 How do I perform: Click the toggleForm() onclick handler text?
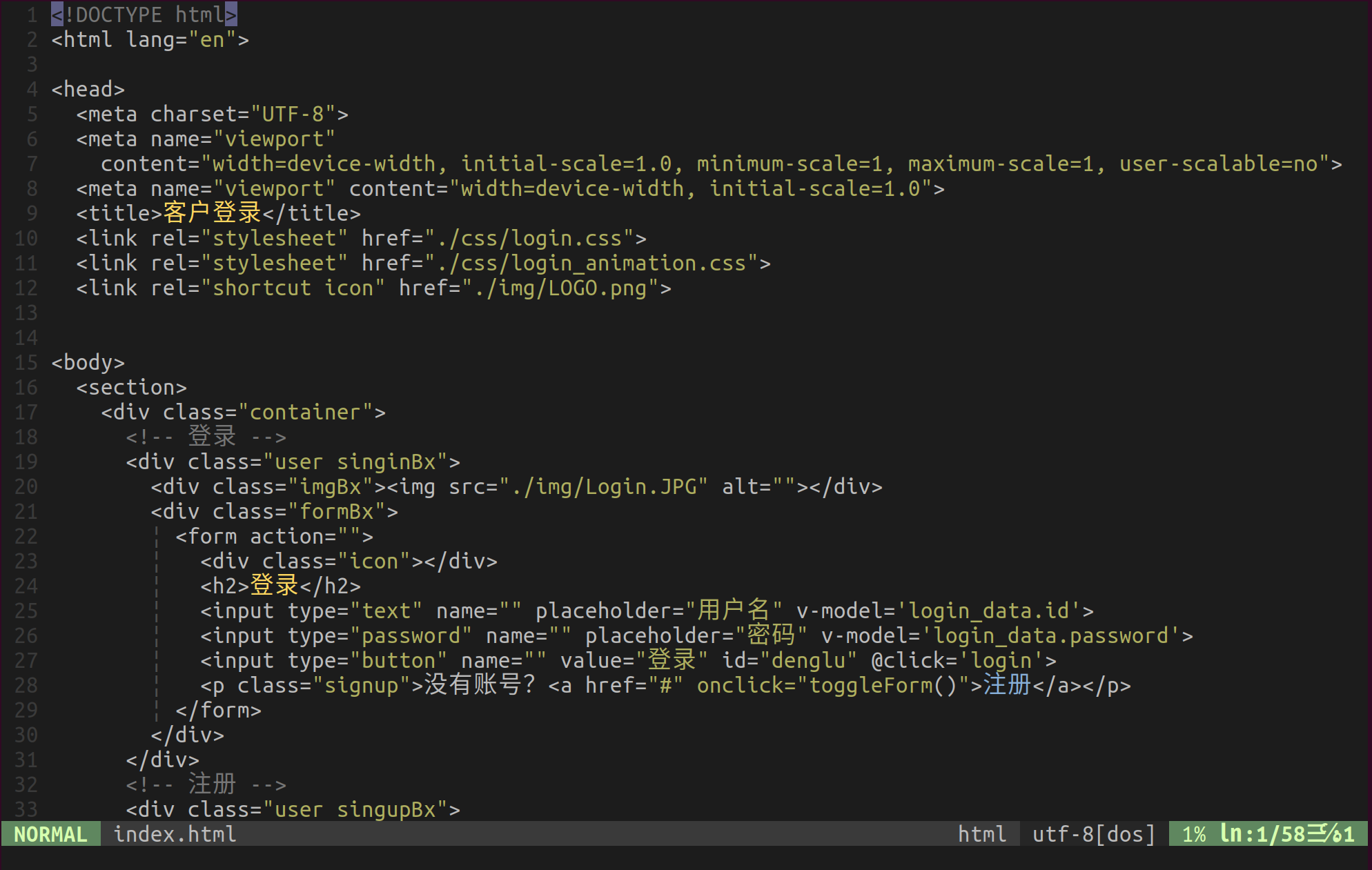(883, 685)
